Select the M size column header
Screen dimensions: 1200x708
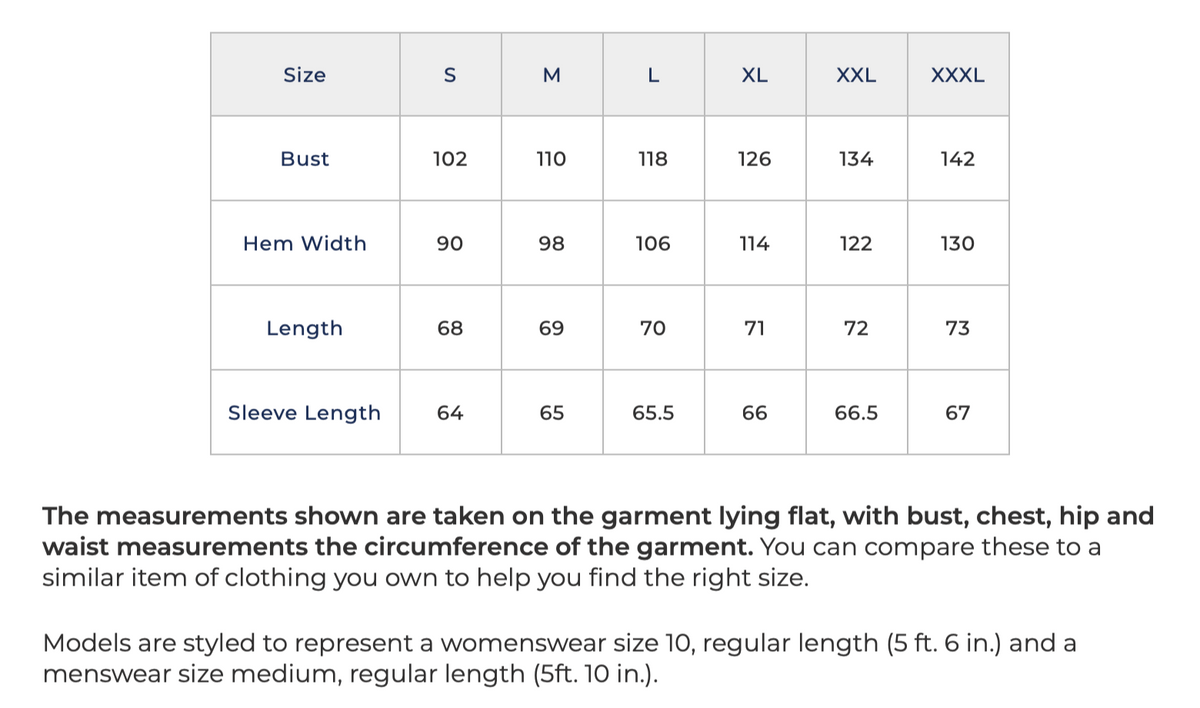552,75
